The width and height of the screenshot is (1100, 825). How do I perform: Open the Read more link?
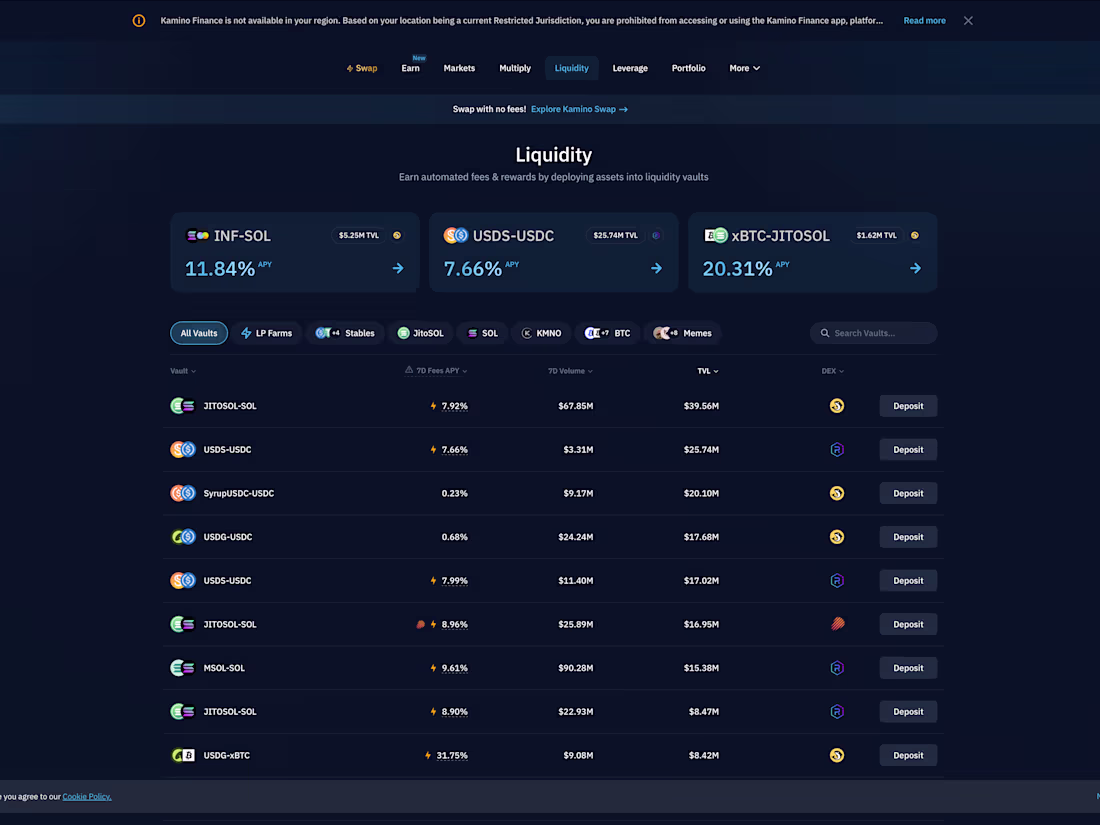click(924, 20)
